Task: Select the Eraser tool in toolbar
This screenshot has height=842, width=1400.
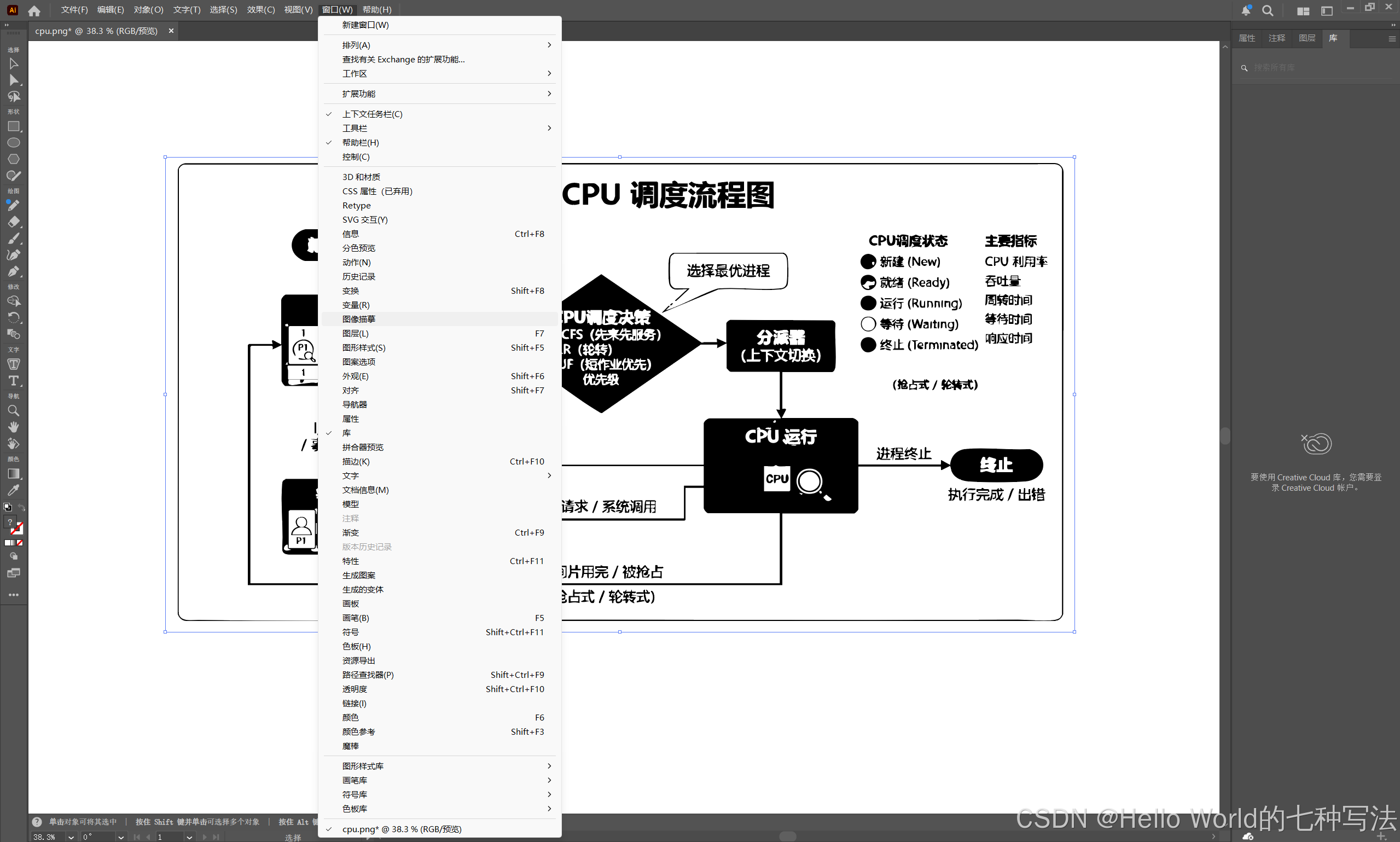Action: coord(14,221)
